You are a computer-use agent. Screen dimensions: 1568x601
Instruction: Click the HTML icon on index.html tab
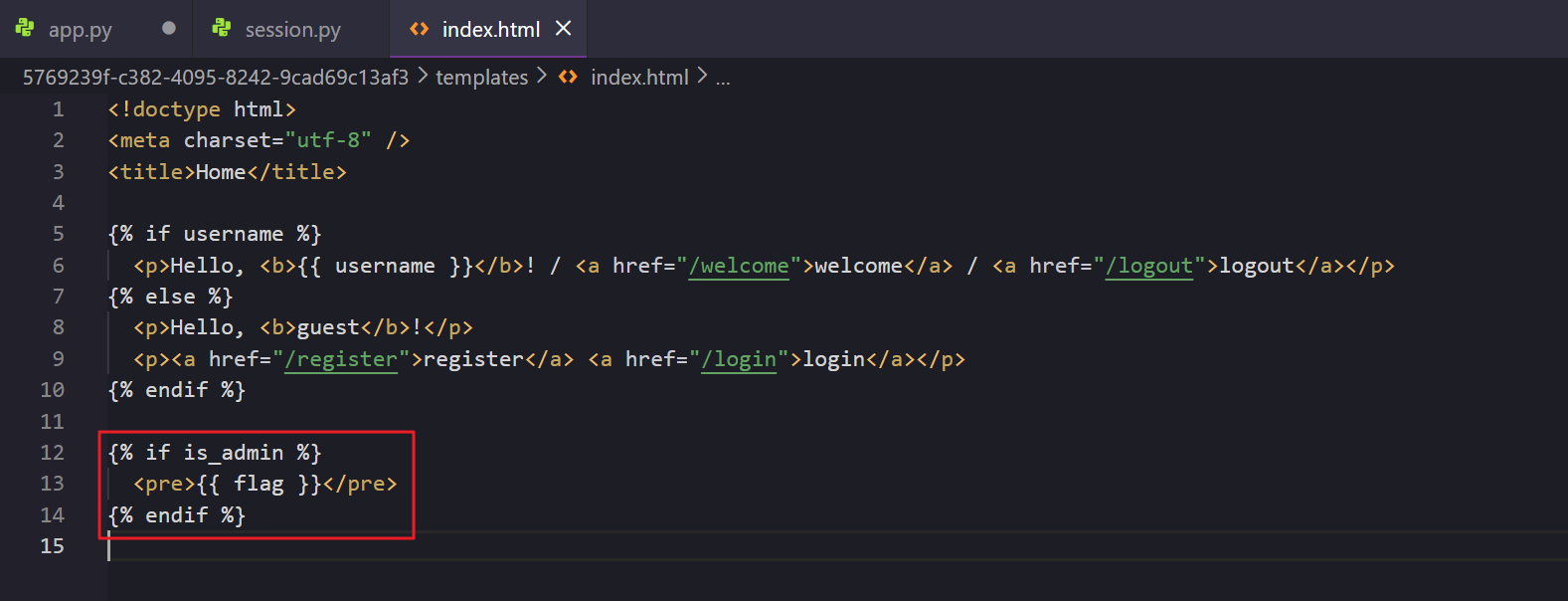tap(420, 29)
